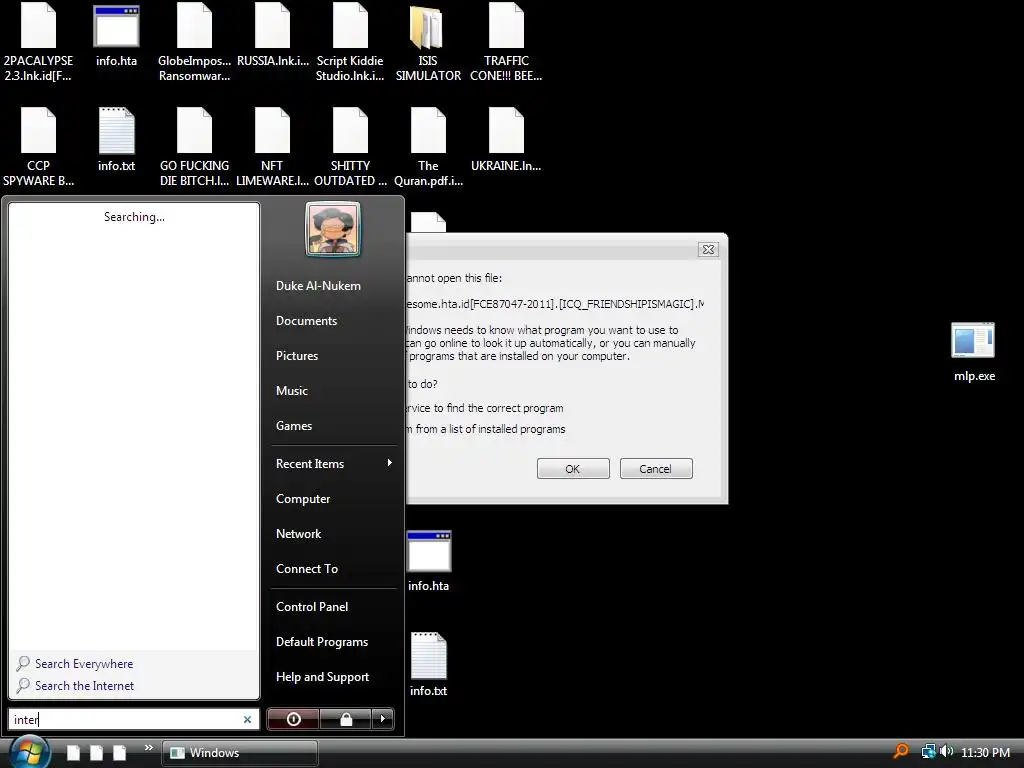1024x768 pixels.
Task: Select the CCP SPYWARE desktop file
Action: coord(38,148)
